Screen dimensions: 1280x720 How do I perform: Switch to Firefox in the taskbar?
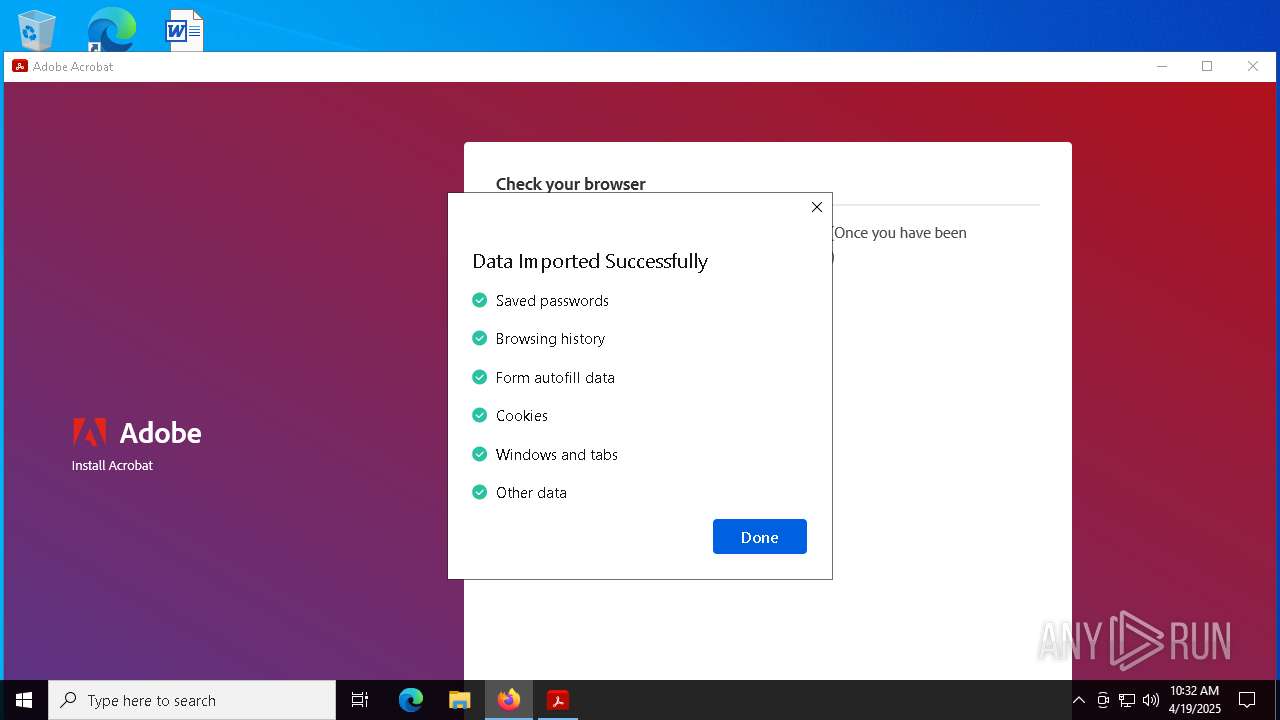509,700
